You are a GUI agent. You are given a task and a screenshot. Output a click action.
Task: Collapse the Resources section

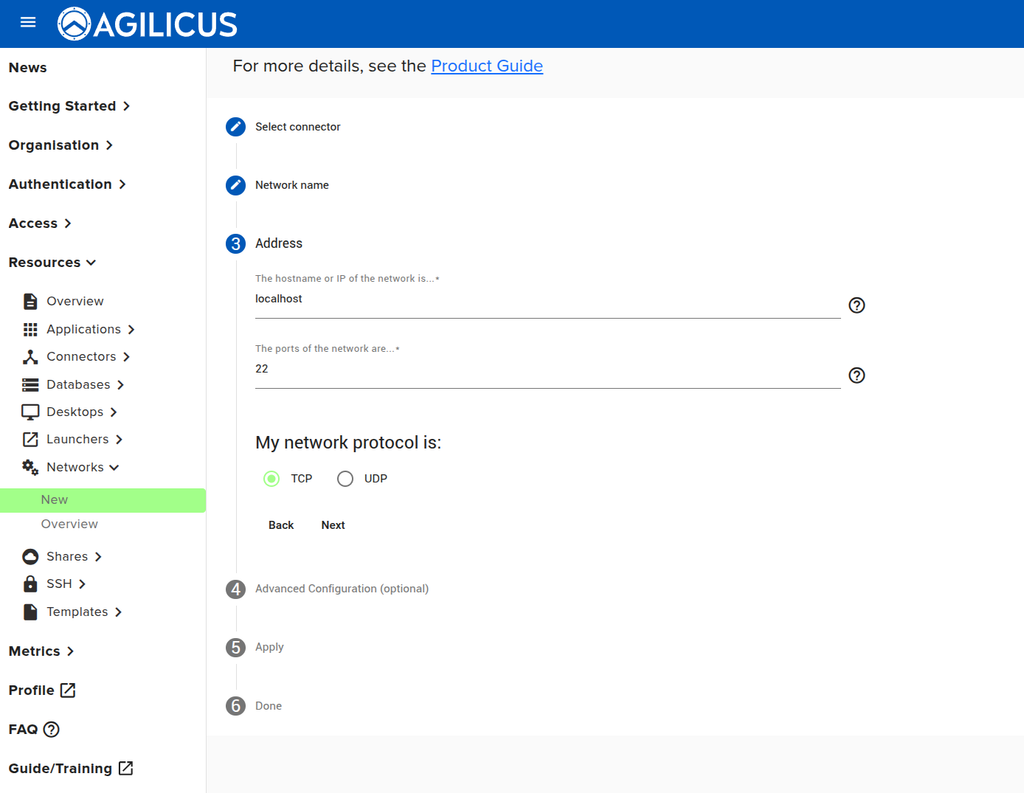52,263
